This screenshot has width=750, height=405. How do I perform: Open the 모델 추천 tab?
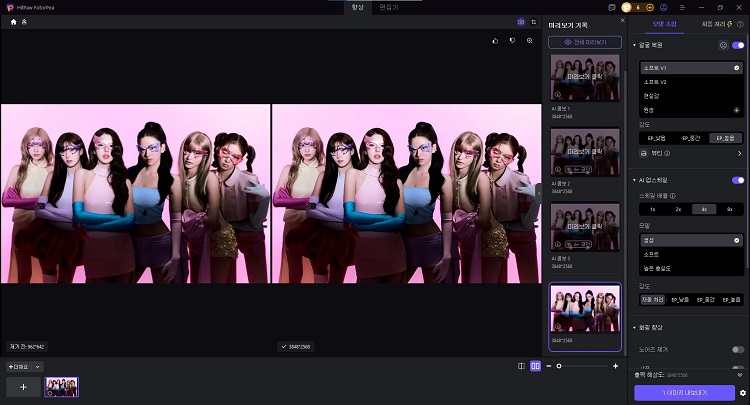tap(664, 24)
